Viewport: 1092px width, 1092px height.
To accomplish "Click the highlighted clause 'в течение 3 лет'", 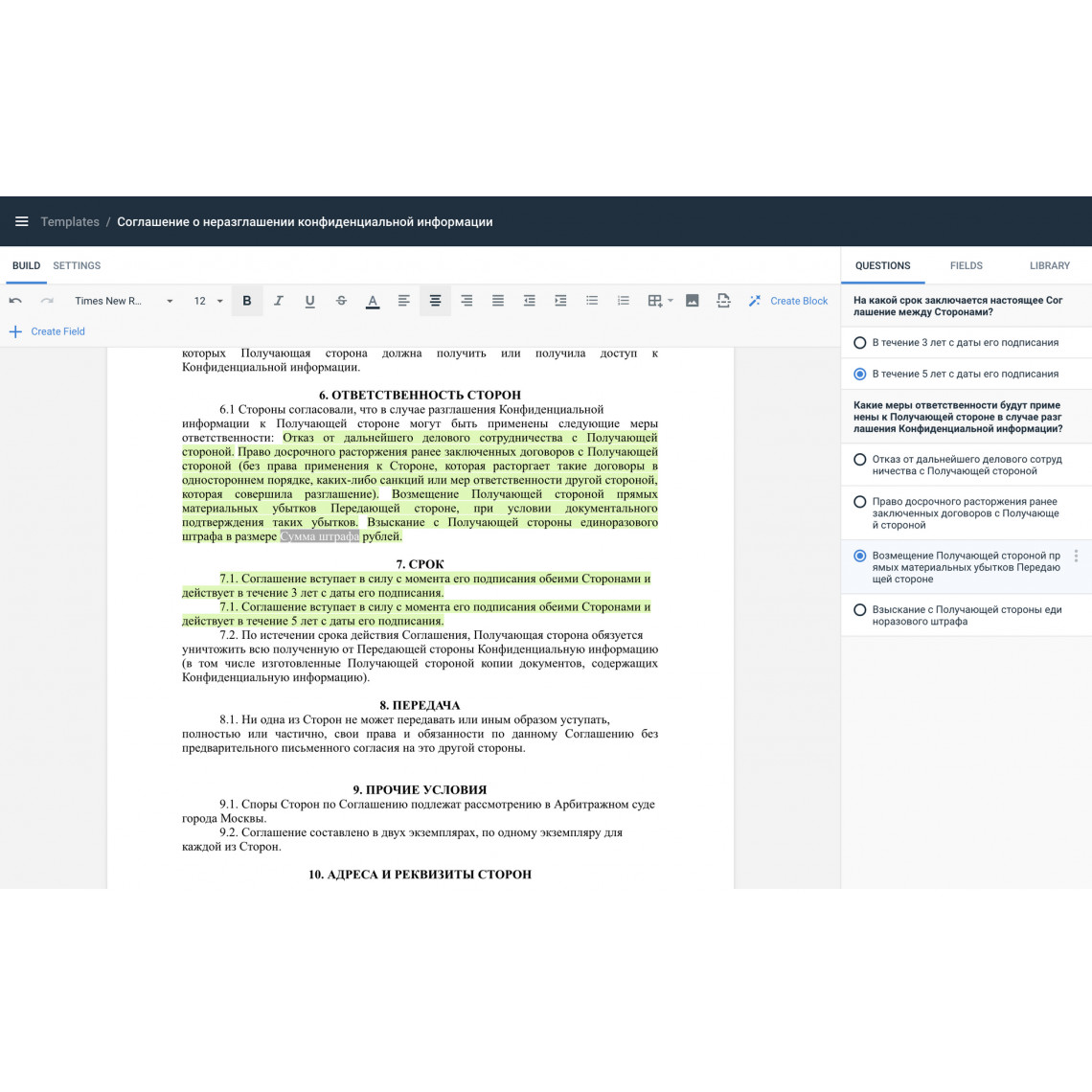I will (417, 585).
